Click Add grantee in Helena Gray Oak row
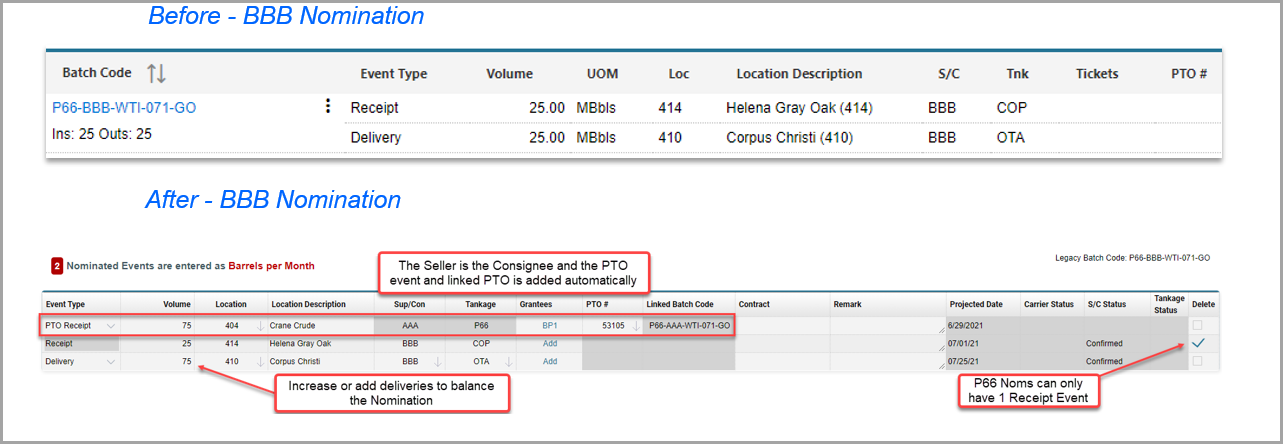1283x444 pixels. (x=549, y=343)
